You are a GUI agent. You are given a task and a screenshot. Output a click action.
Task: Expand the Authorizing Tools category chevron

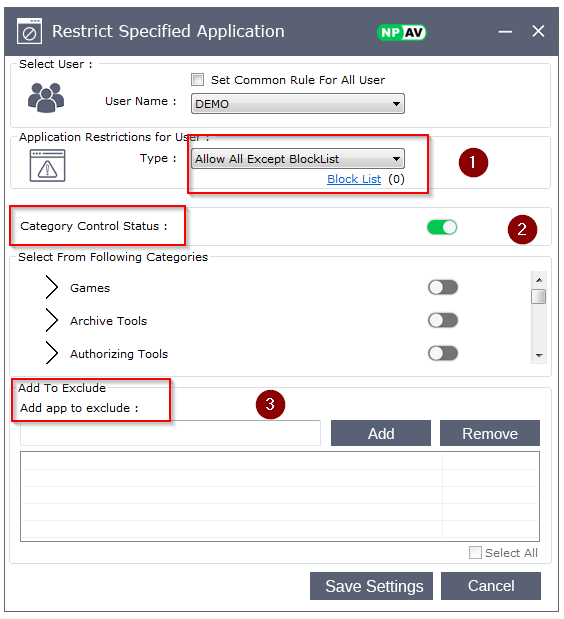click(x=52, y=353)
